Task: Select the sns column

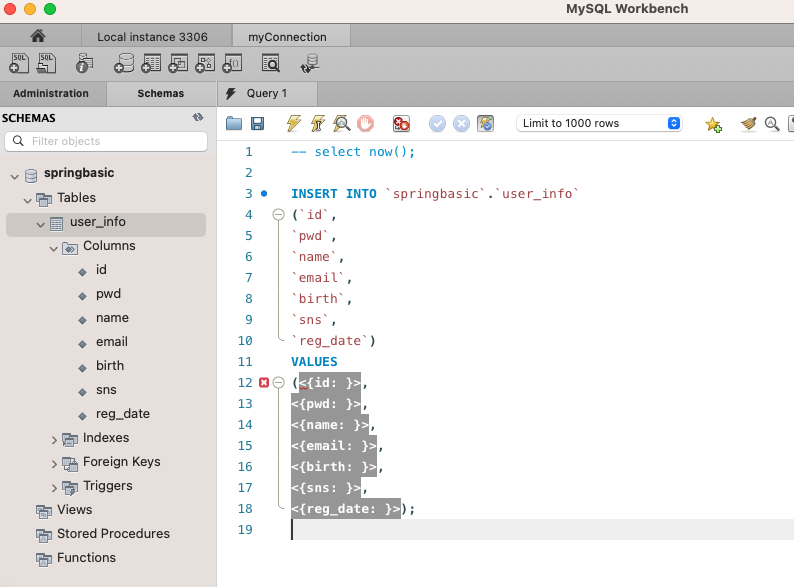Action: pyautogui.click(x=106, y=390)
